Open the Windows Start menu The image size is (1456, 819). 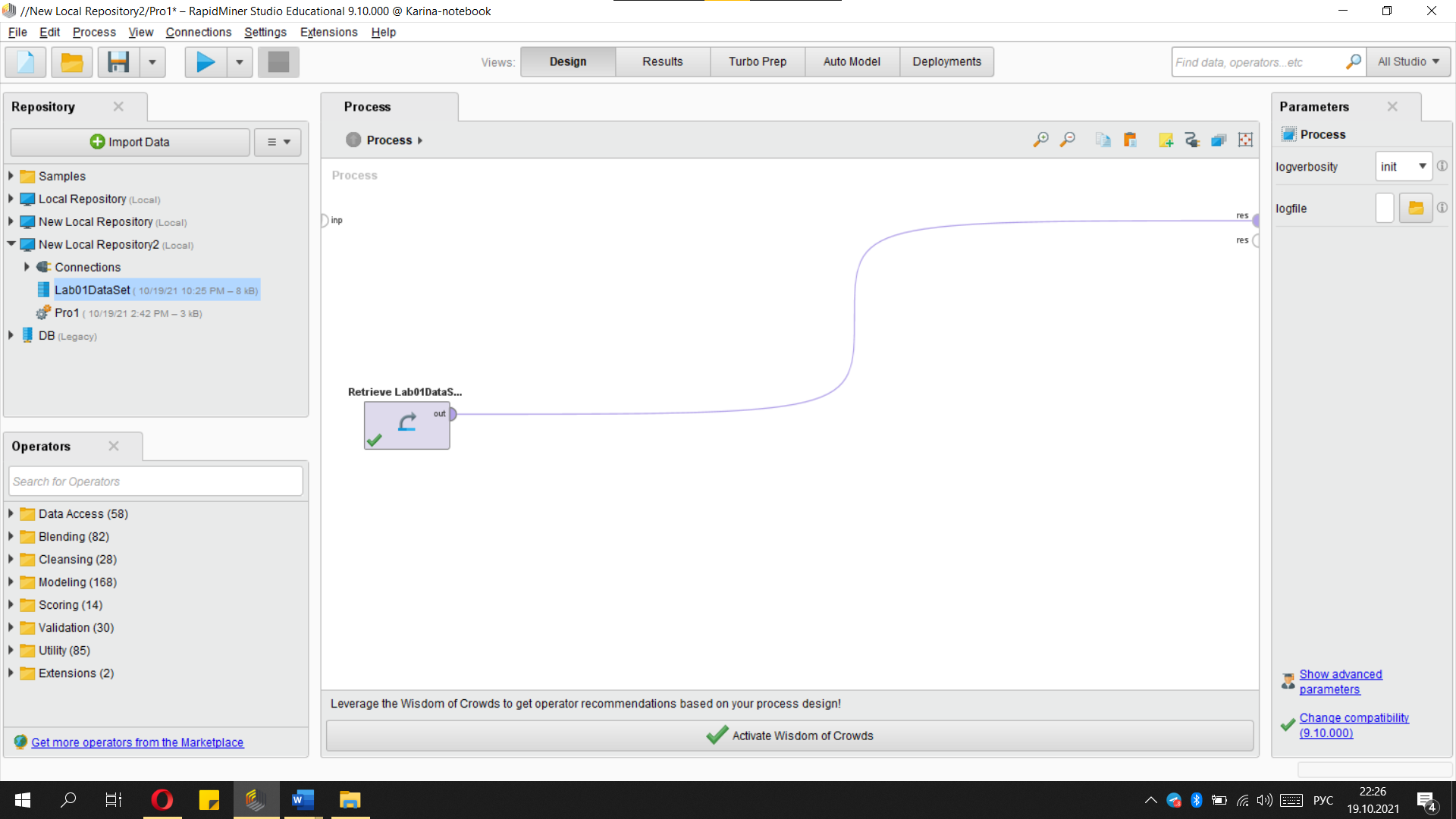coord(23,800)
